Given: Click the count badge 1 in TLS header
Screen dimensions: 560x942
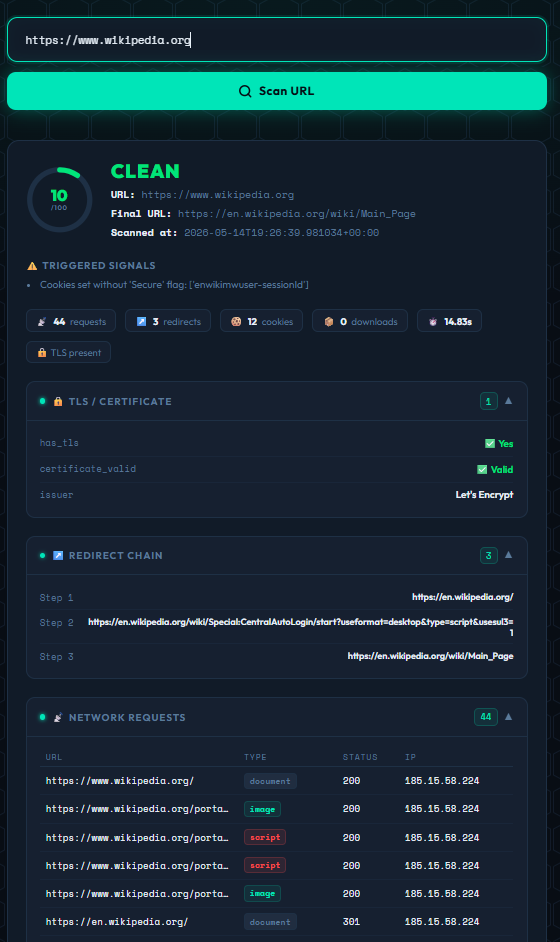Looking at the screenshot, I should pos(488,401).
